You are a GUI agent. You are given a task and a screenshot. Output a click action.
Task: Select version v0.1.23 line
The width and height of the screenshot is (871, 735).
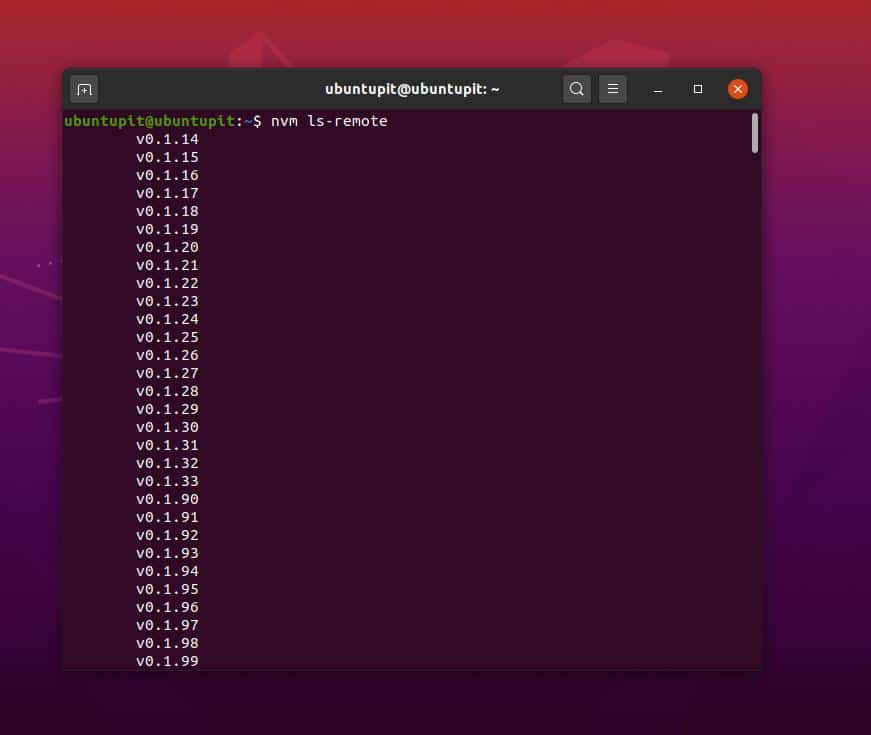click(167, 301)
